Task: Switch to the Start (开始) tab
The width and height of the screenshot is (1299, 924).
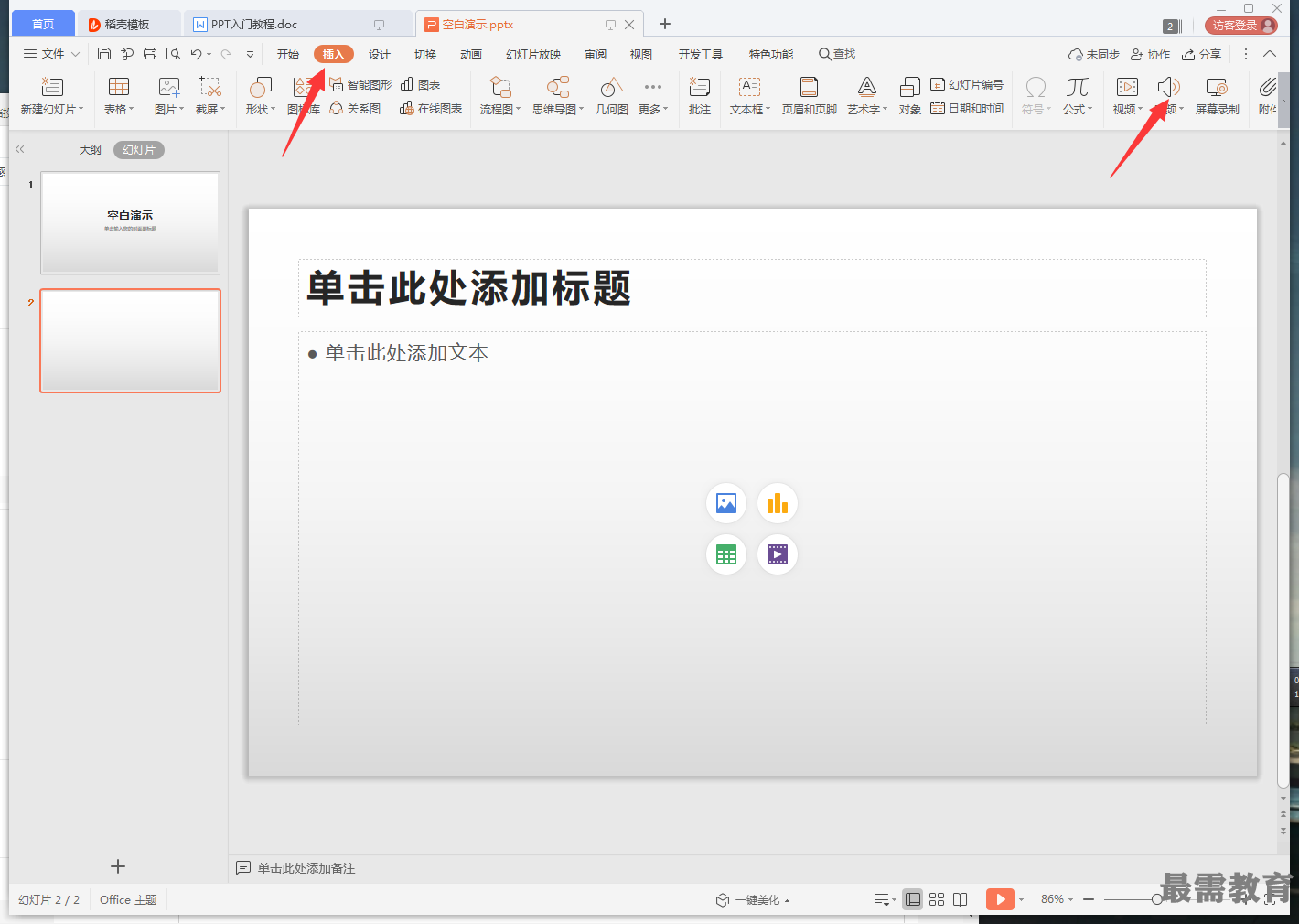Action: click(x=288, y=54)
